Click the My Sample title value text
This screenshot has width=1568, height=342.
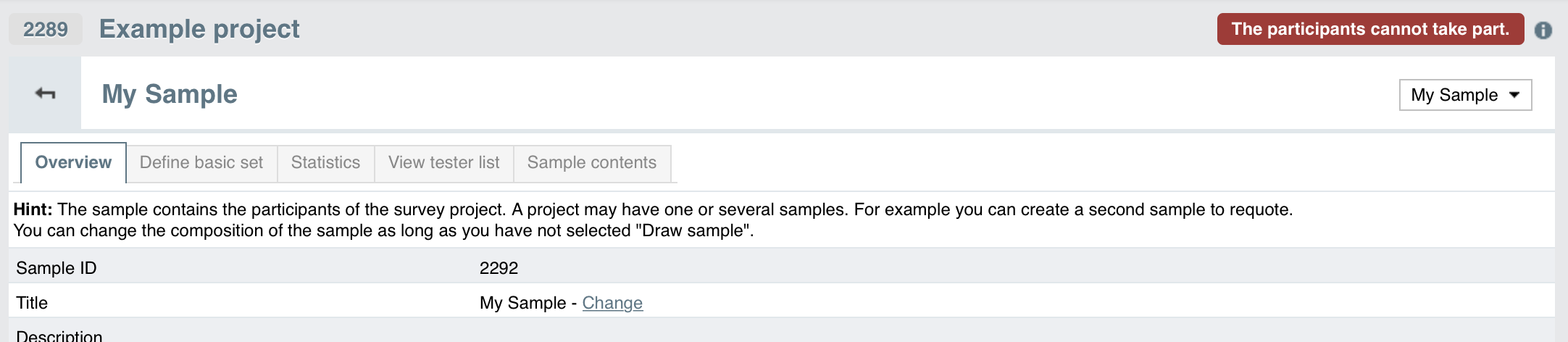tap(522, 303)
